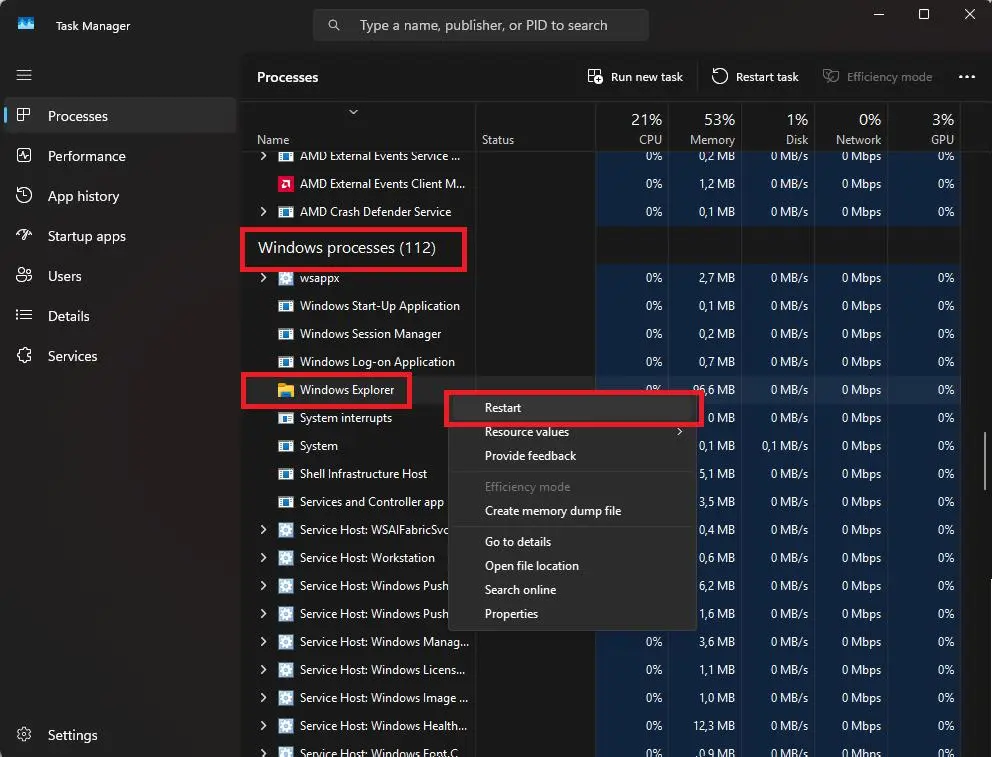Open the App history page
Viewport: 992px width, 757px height.
click(x=120, y=196)
